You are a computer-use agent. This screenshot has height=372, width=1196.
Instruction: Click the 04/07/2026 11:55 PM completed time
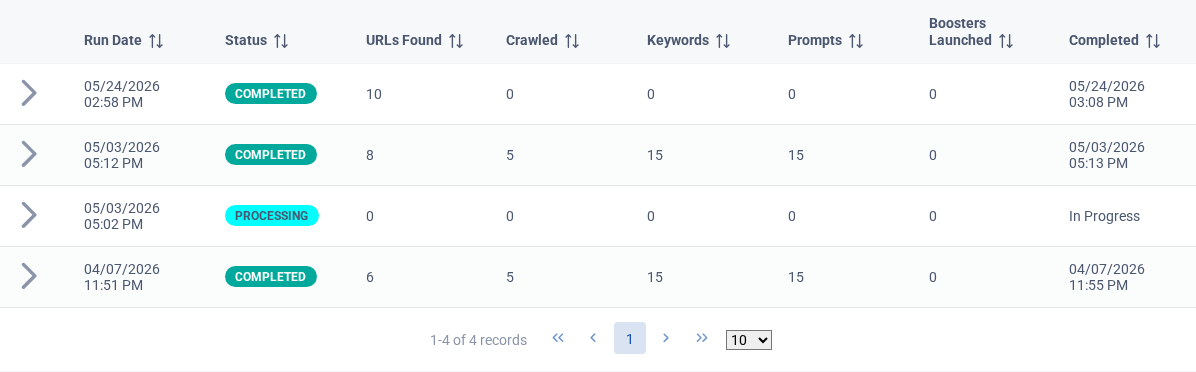click(x=1107, y=277)
